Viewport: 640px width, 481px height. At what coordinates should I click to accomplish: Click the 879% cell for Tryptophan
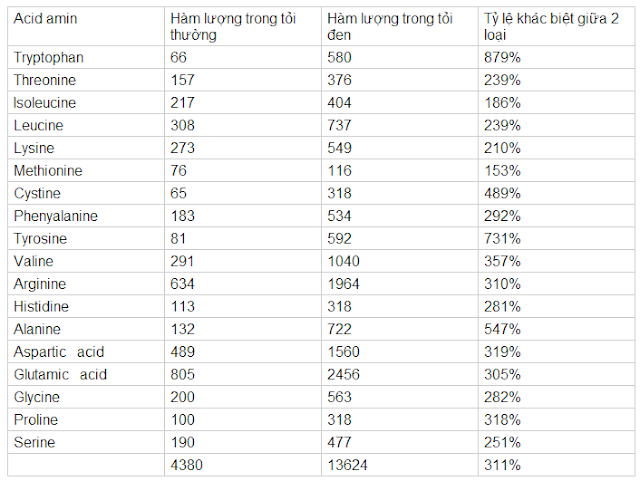point(502,58)
